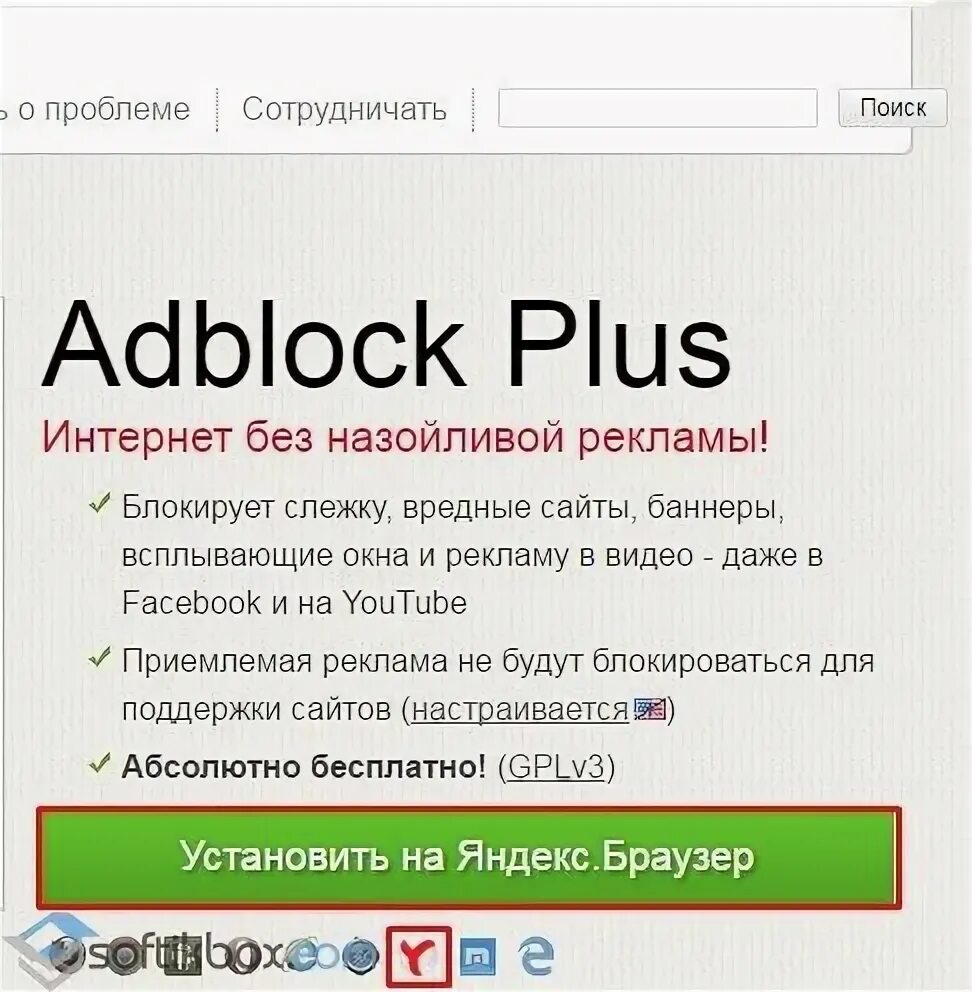Click Установить на Яндекс.Браузер button
972x992 pixels.
[469, 858]
